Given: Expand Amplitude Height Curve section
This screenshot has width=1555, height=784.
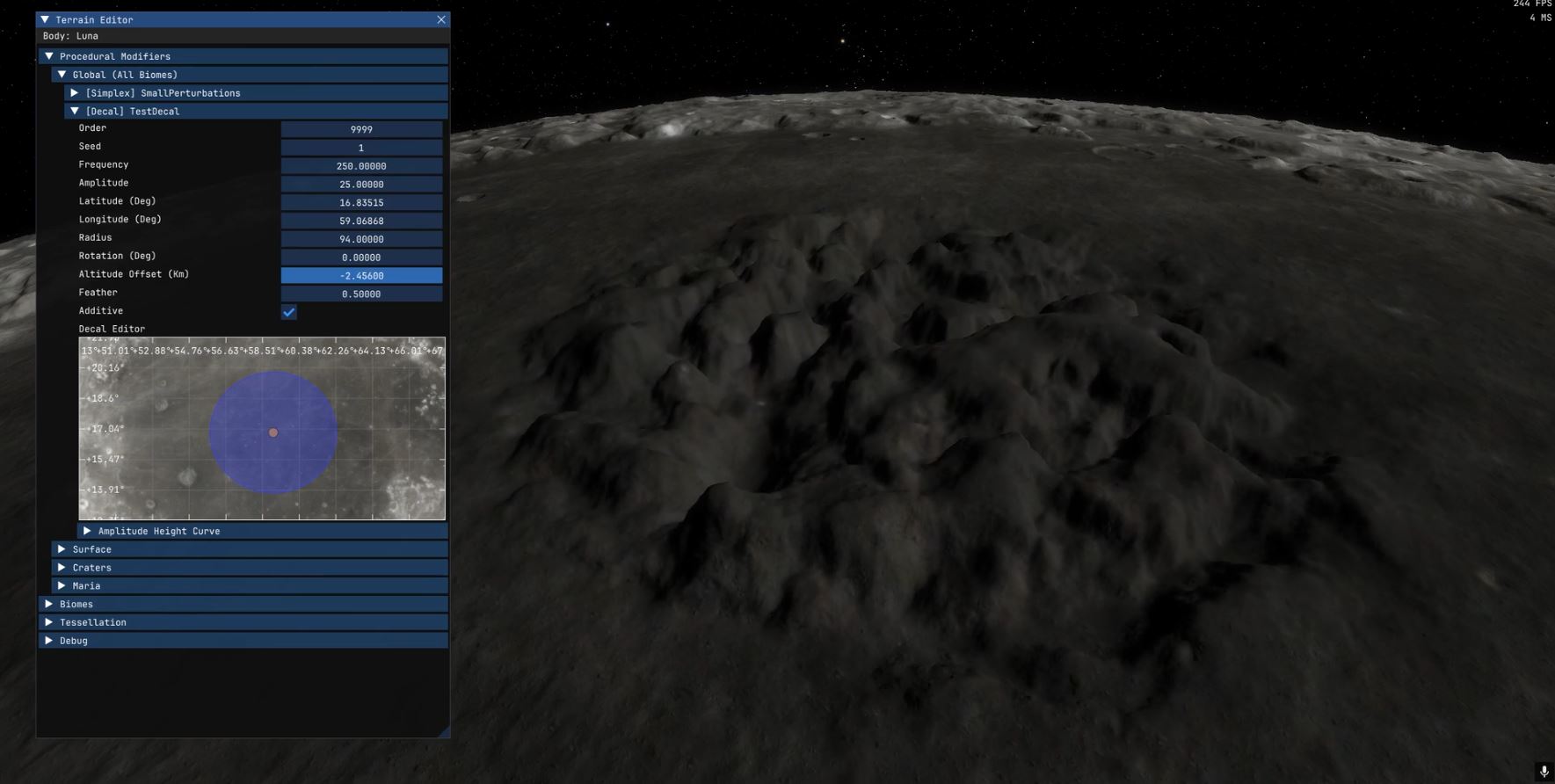Looking at the screenshot, I should tap(87, 531).
